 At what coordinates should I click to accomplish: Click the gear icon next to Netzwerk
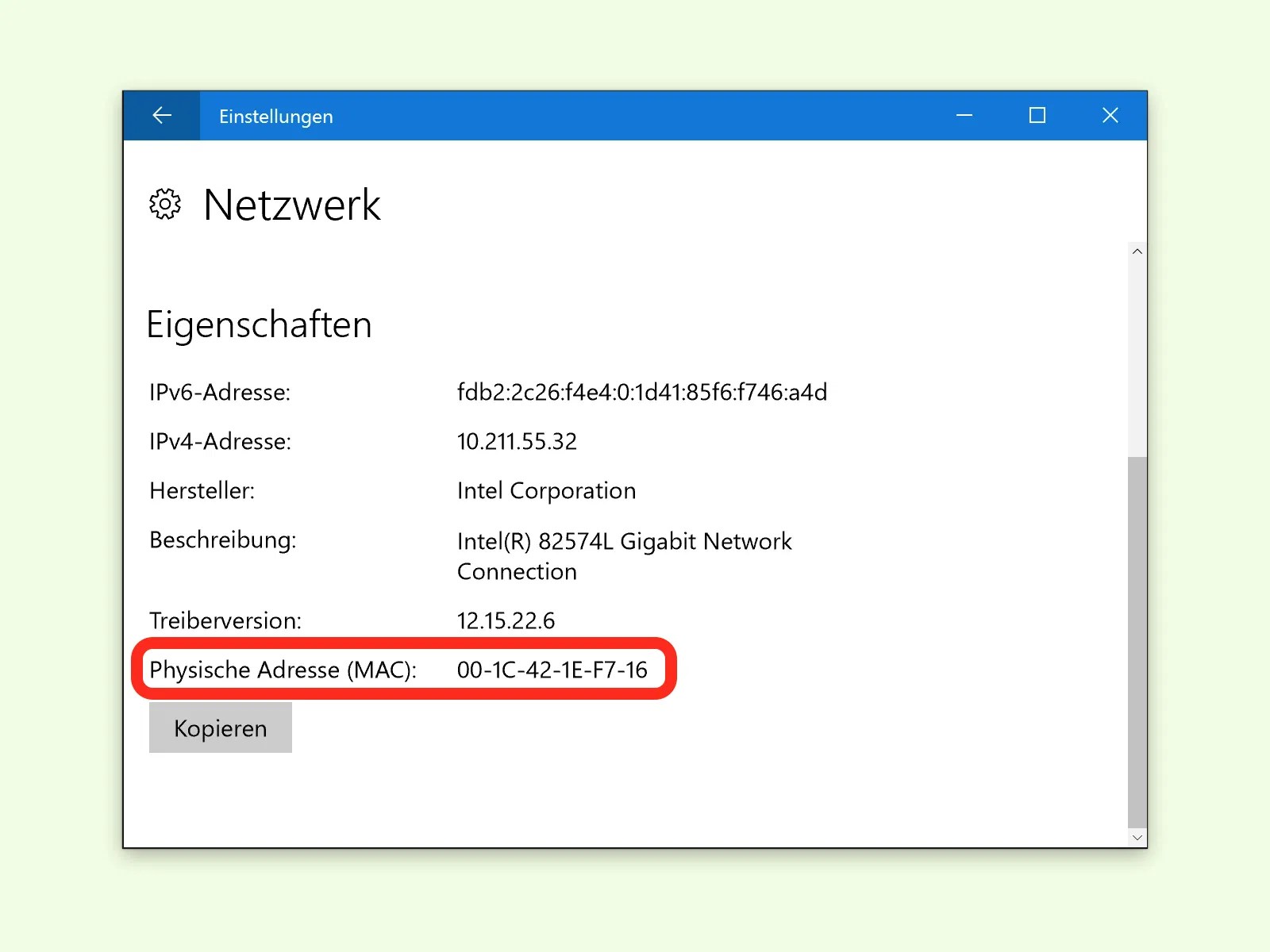pos(164,205)
